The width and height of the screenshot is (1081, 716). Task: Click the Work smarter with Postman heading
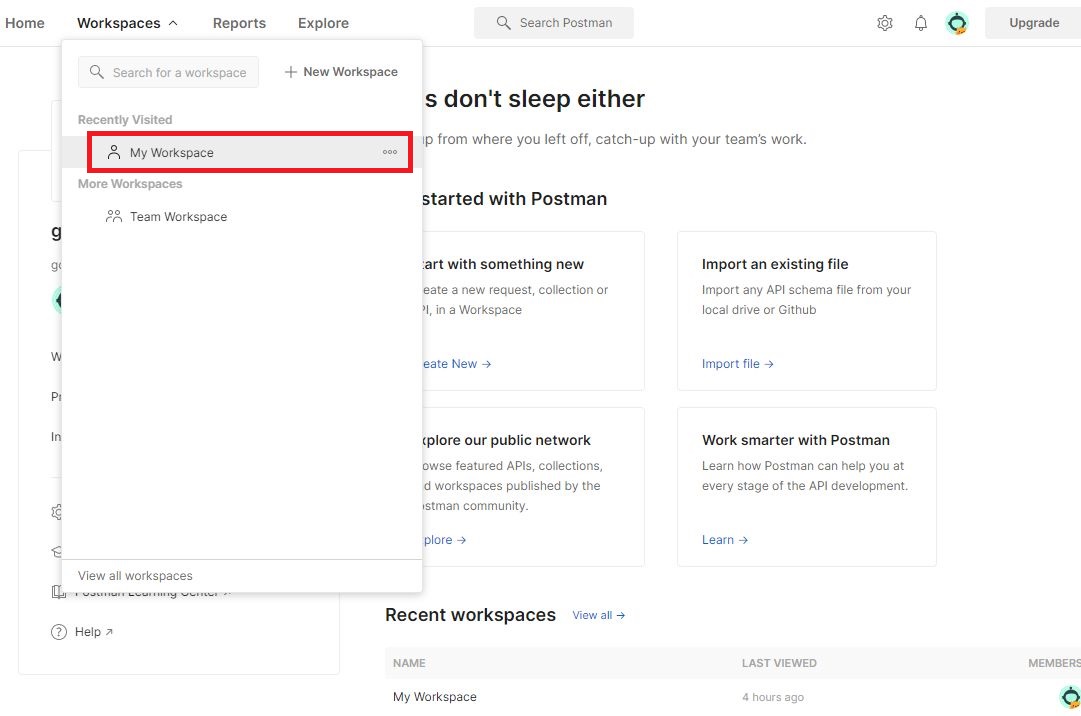point(796,440)
